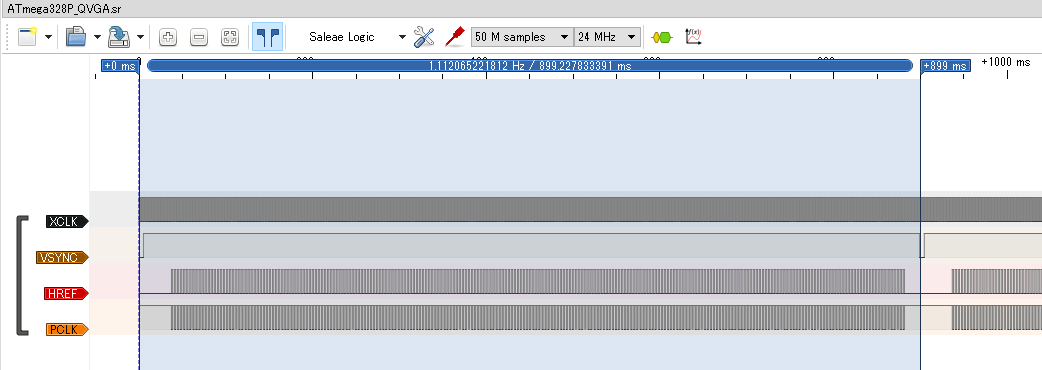Image resolution: width=1042 pixels, height=370 pixels.
Task: Open the Saleae Logic device dropdown
Action: 356,37
